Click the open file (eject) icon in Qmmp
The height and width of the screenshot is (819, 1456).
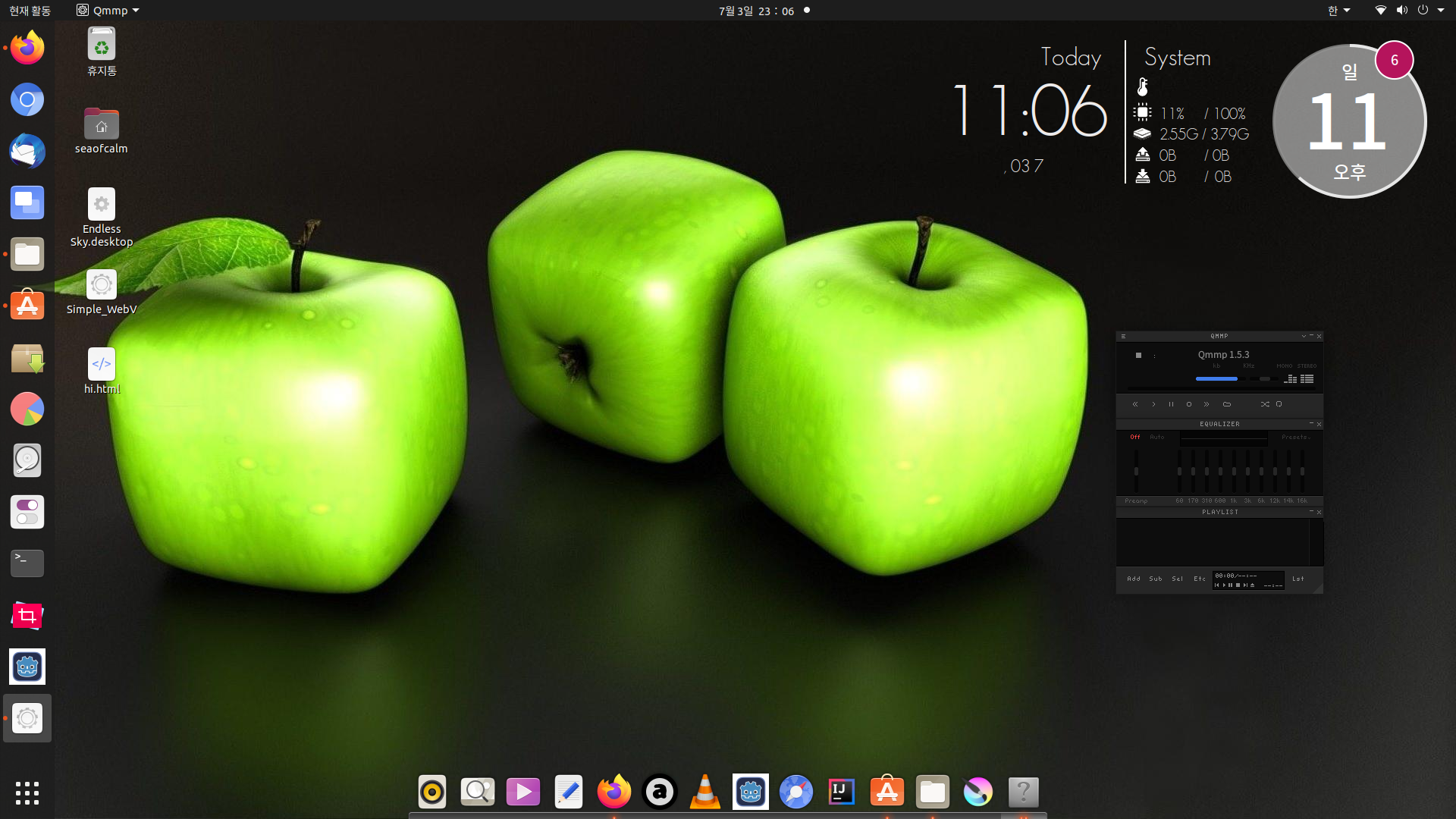pos(1226,404)
